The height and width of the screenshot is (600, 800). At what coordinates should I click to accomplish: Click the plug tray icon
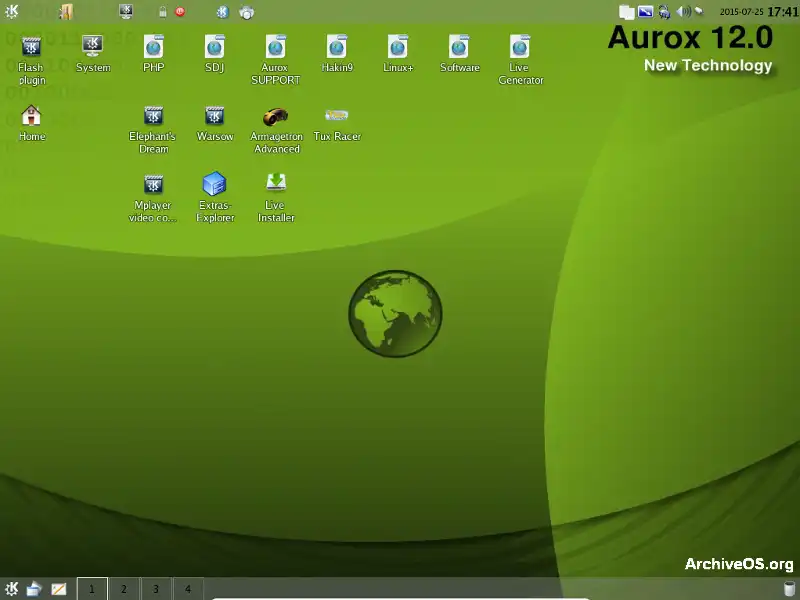699,11
